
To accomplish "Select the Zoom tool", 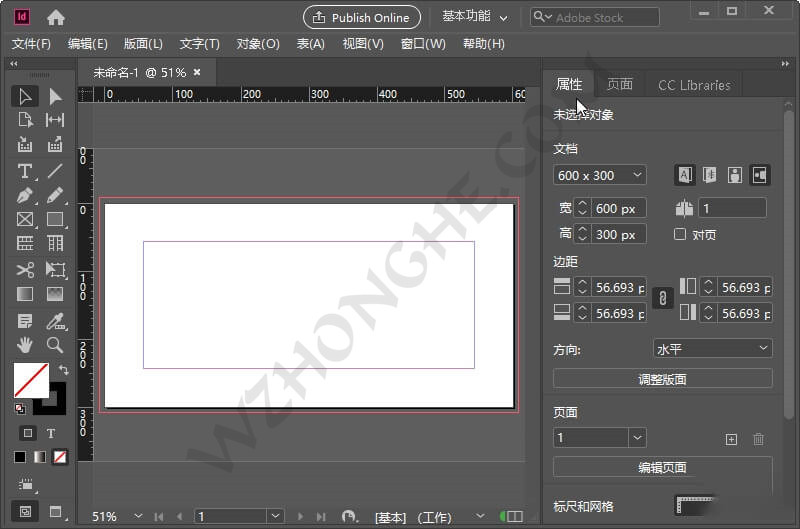I will click(55, 345).
